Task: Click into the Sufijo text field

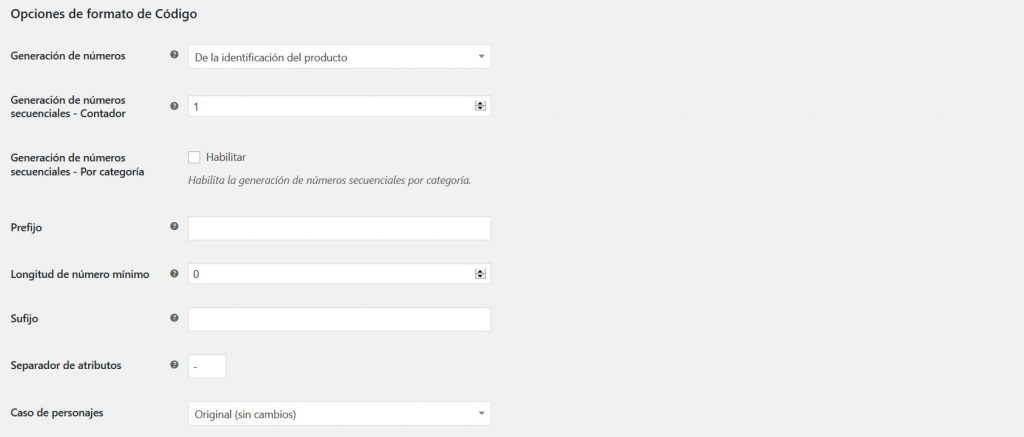Action: click(339, 319)
